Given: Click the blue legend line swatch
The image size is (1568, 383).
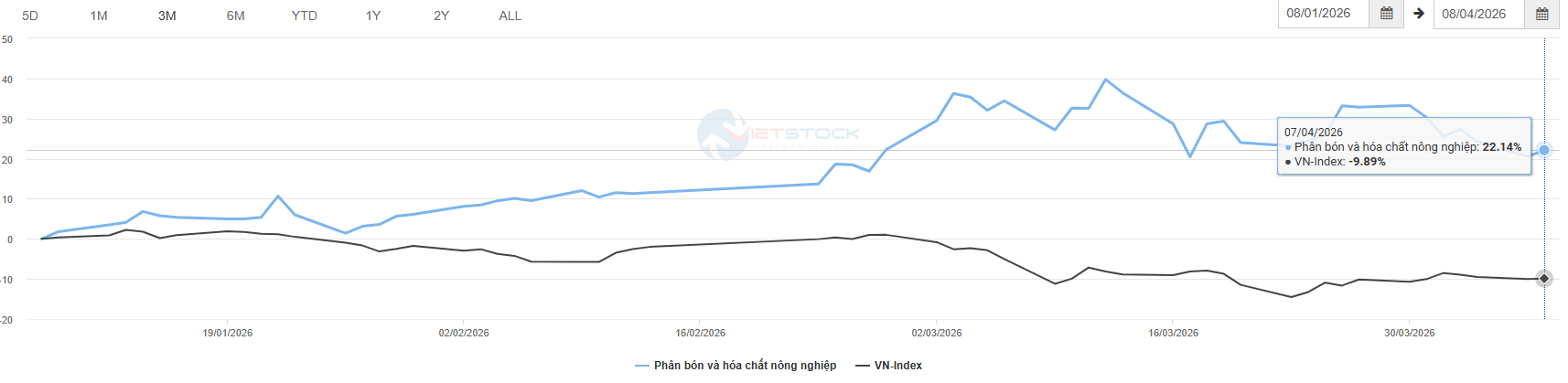Looking at the screenshot, I should [x=642, y=366].
